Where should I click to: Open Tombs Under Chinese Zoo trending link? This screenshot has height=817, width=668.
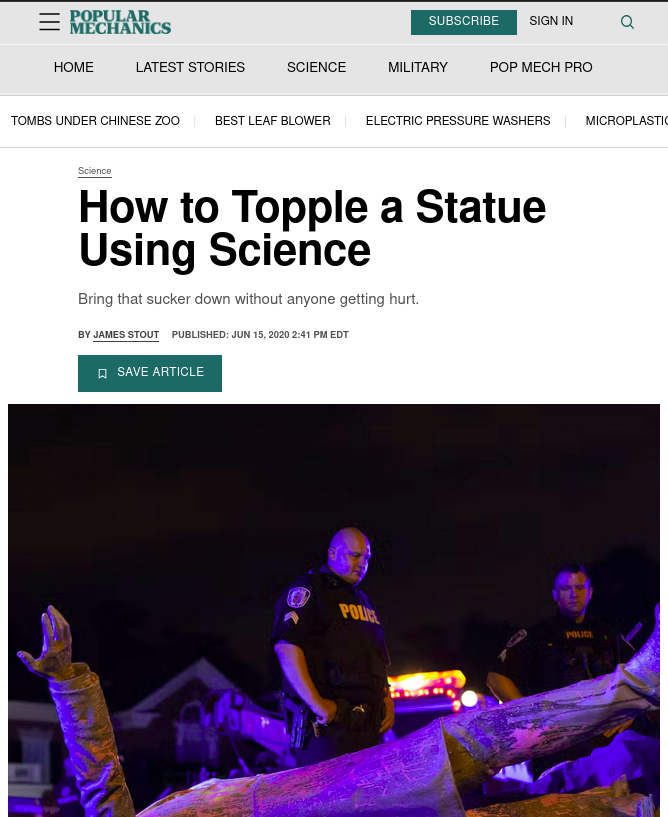95,121
